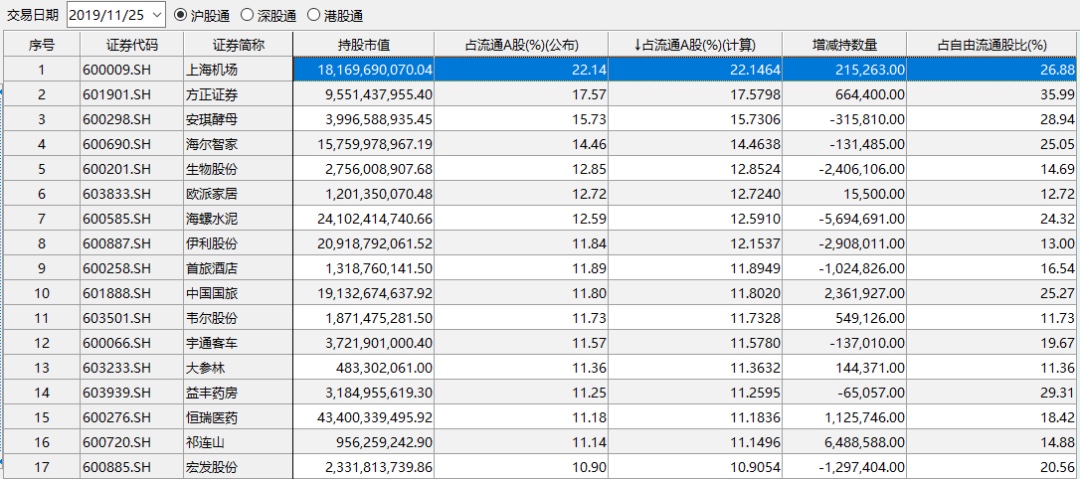Sort by 占自由流通股比(%) column header
Viewport: 1080px width, 479px height.
993,45
